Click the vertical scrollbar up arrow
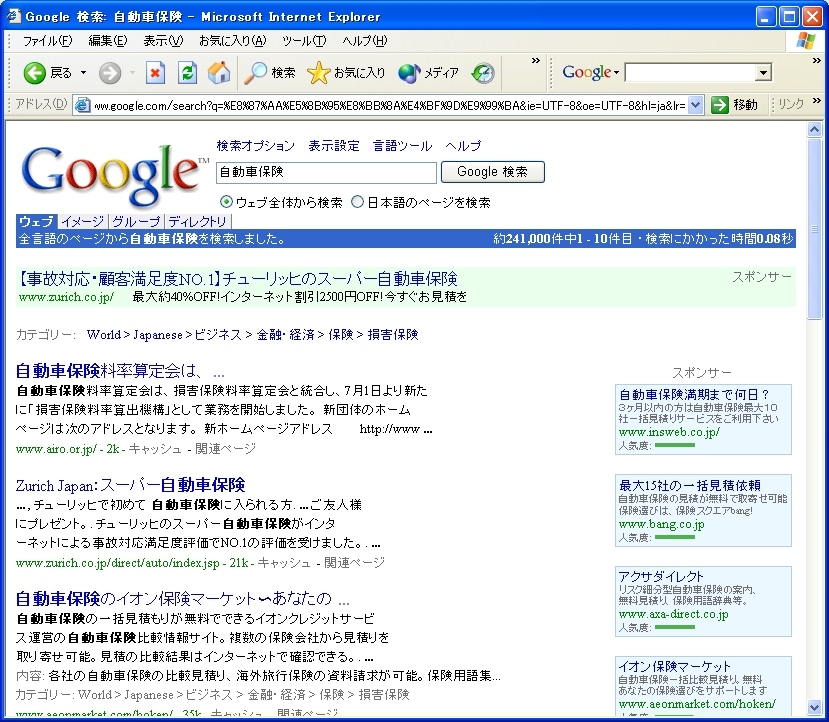This screenshot has width=829, height=722. click(x=814, y=129)
